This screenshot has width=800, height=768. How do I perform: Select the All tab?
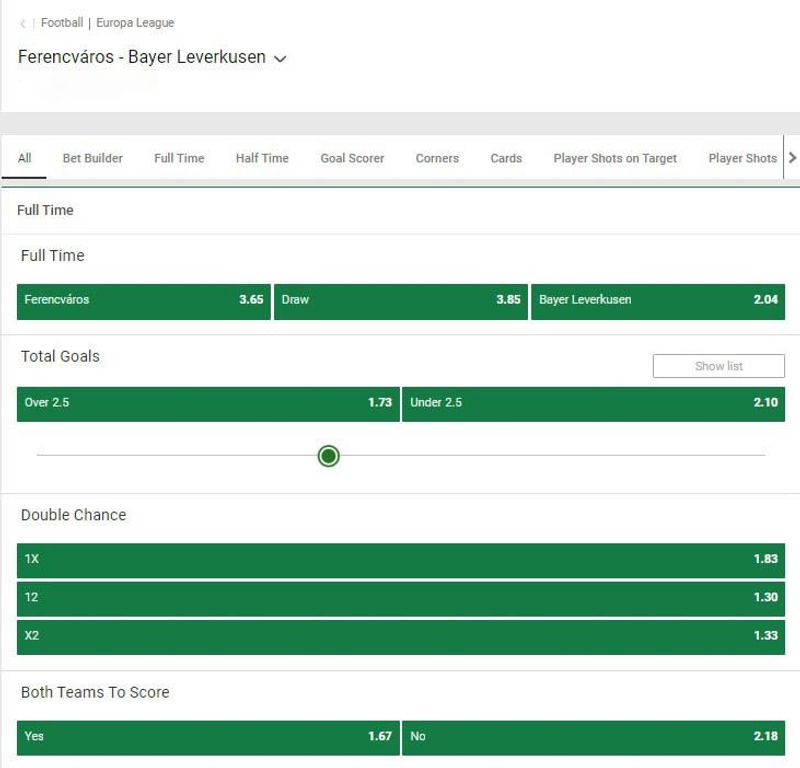(24, 158)
